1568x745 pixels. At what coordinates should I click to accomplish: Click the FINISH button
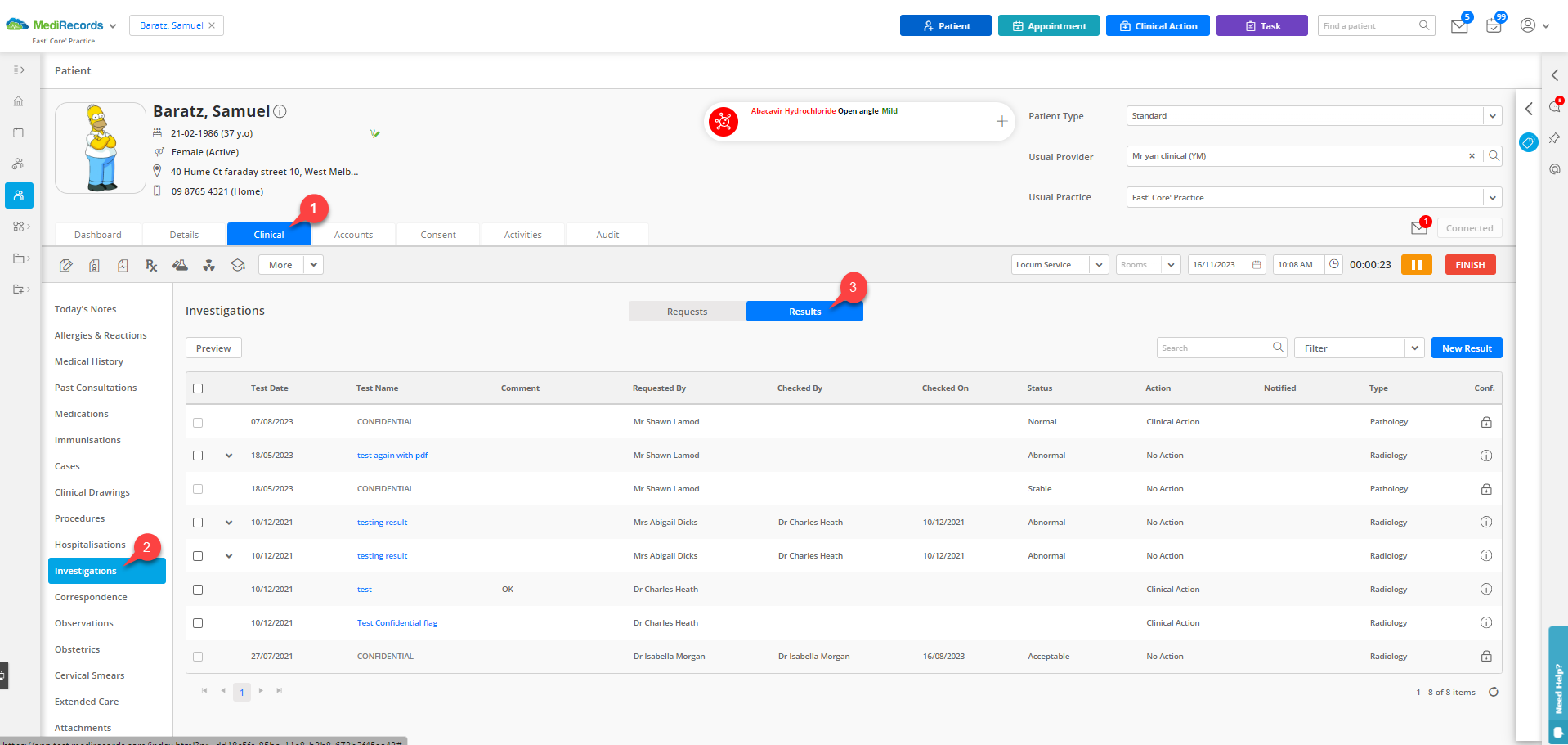1470,265
